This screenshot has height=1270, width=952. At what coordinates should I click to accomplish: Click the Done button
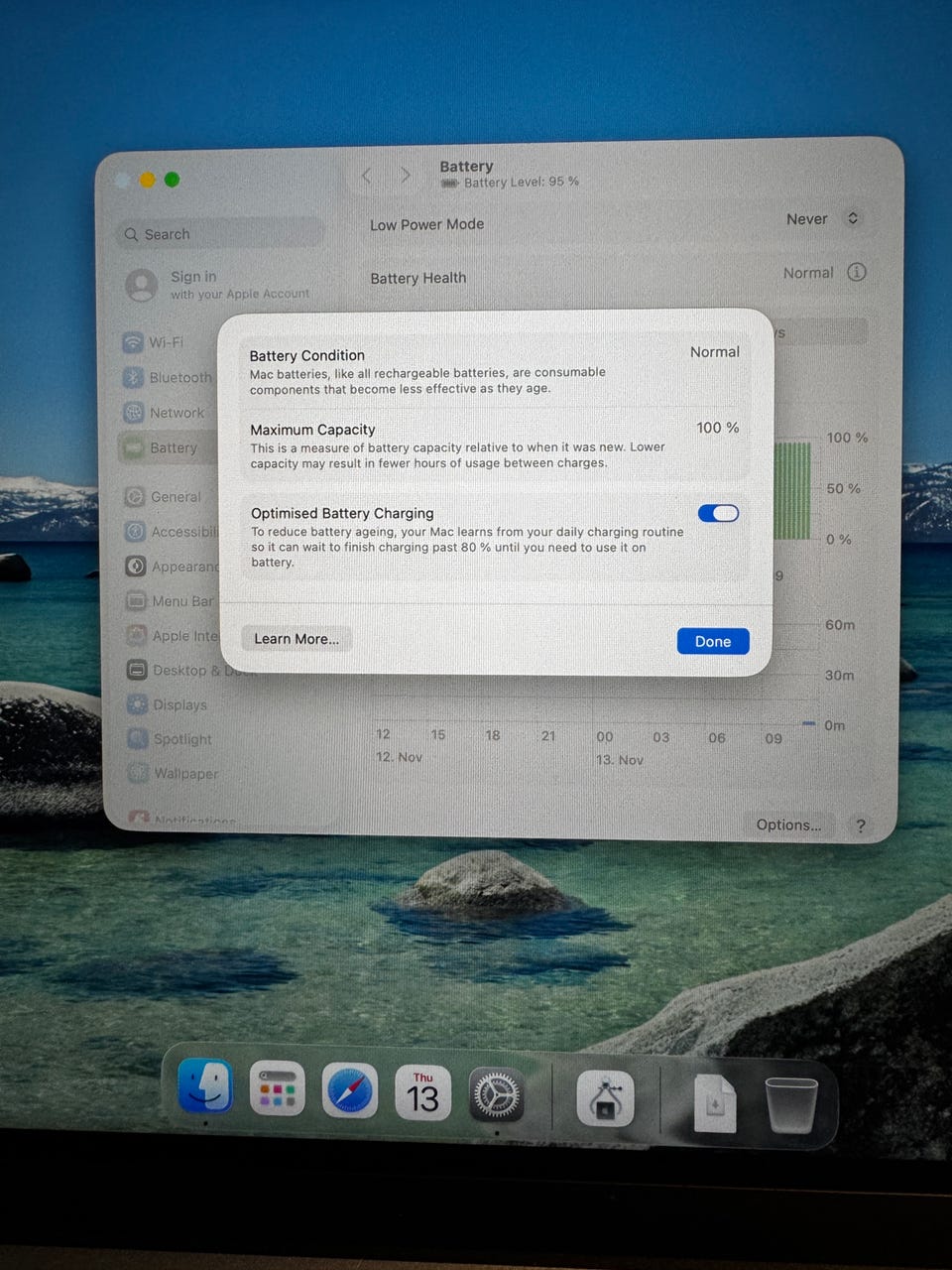[x=712, y=641]
